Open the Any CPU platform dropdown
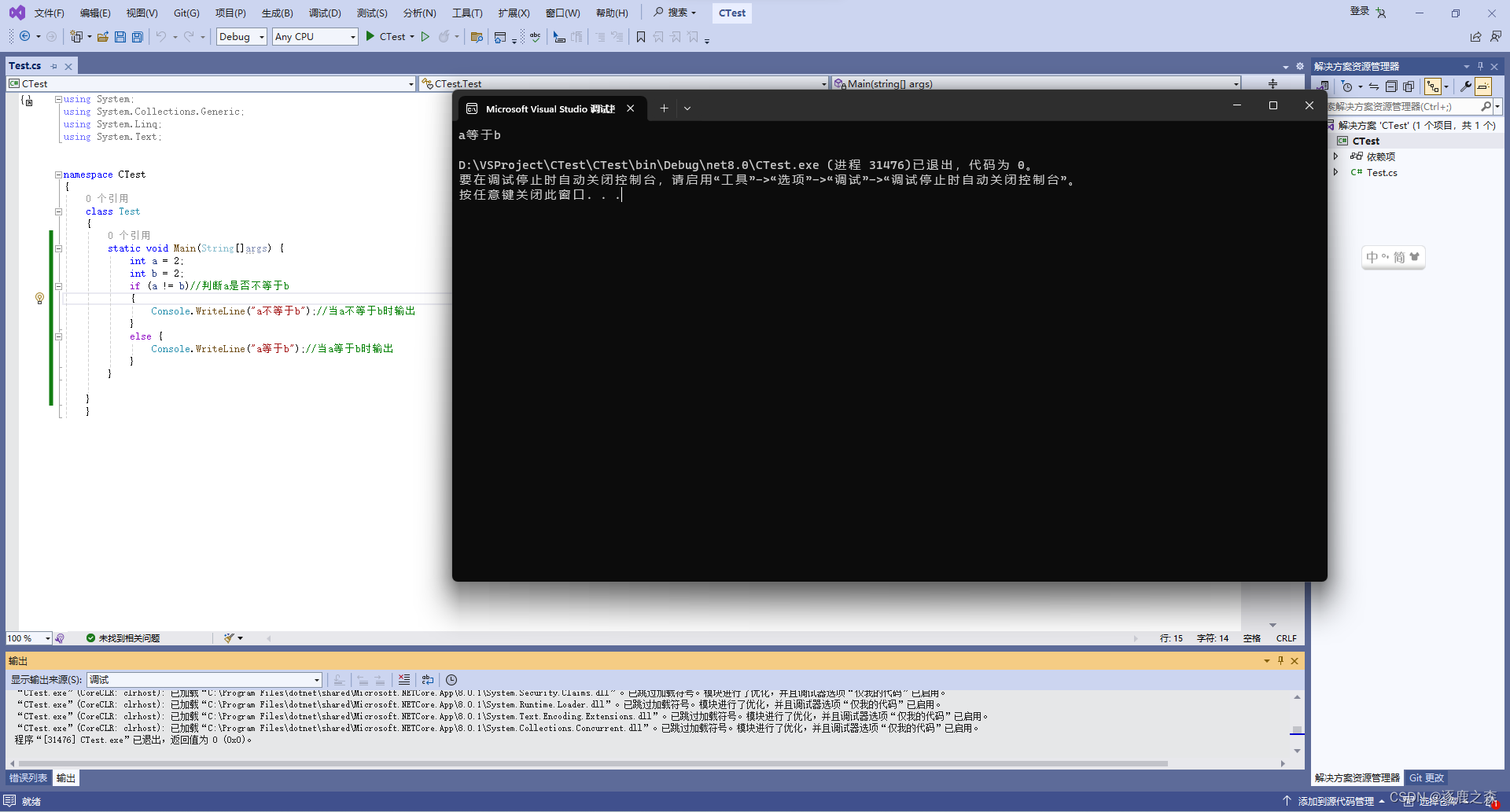Screen dimensions: 1510x812 [x=315, y=37]
